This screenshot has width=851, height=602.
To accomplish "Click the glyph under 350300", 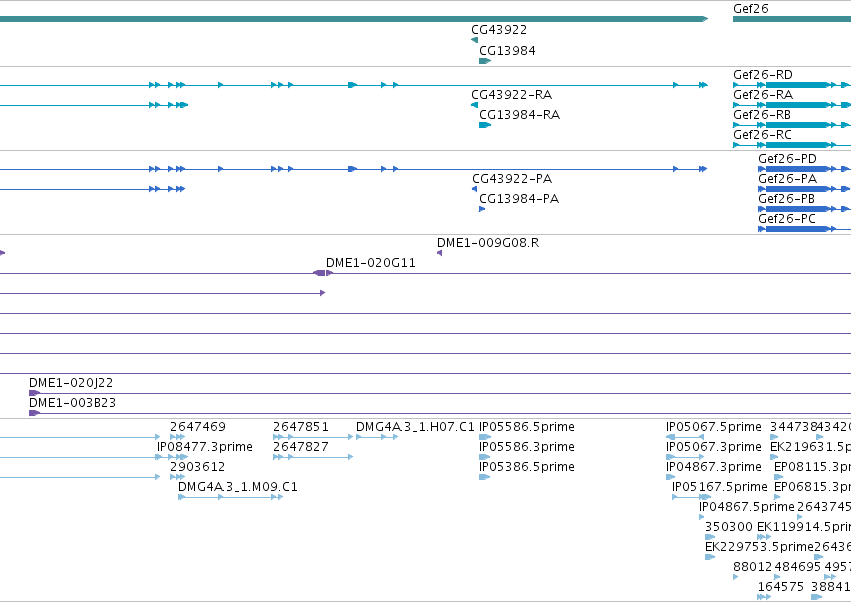I will 710,537.
